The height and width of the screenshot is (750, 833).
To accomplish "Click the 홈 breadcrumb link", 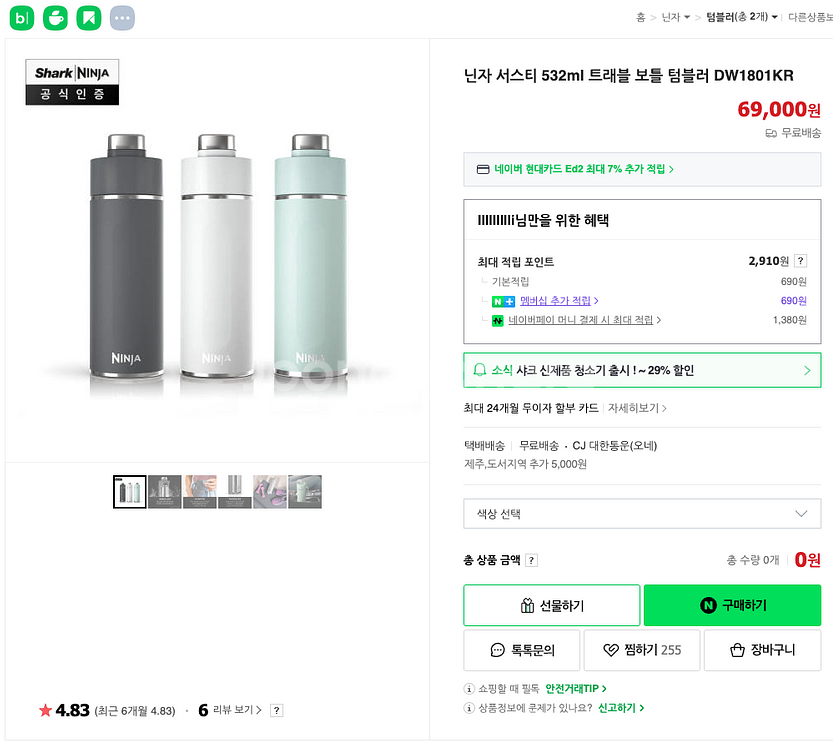I will pos(641,17).
